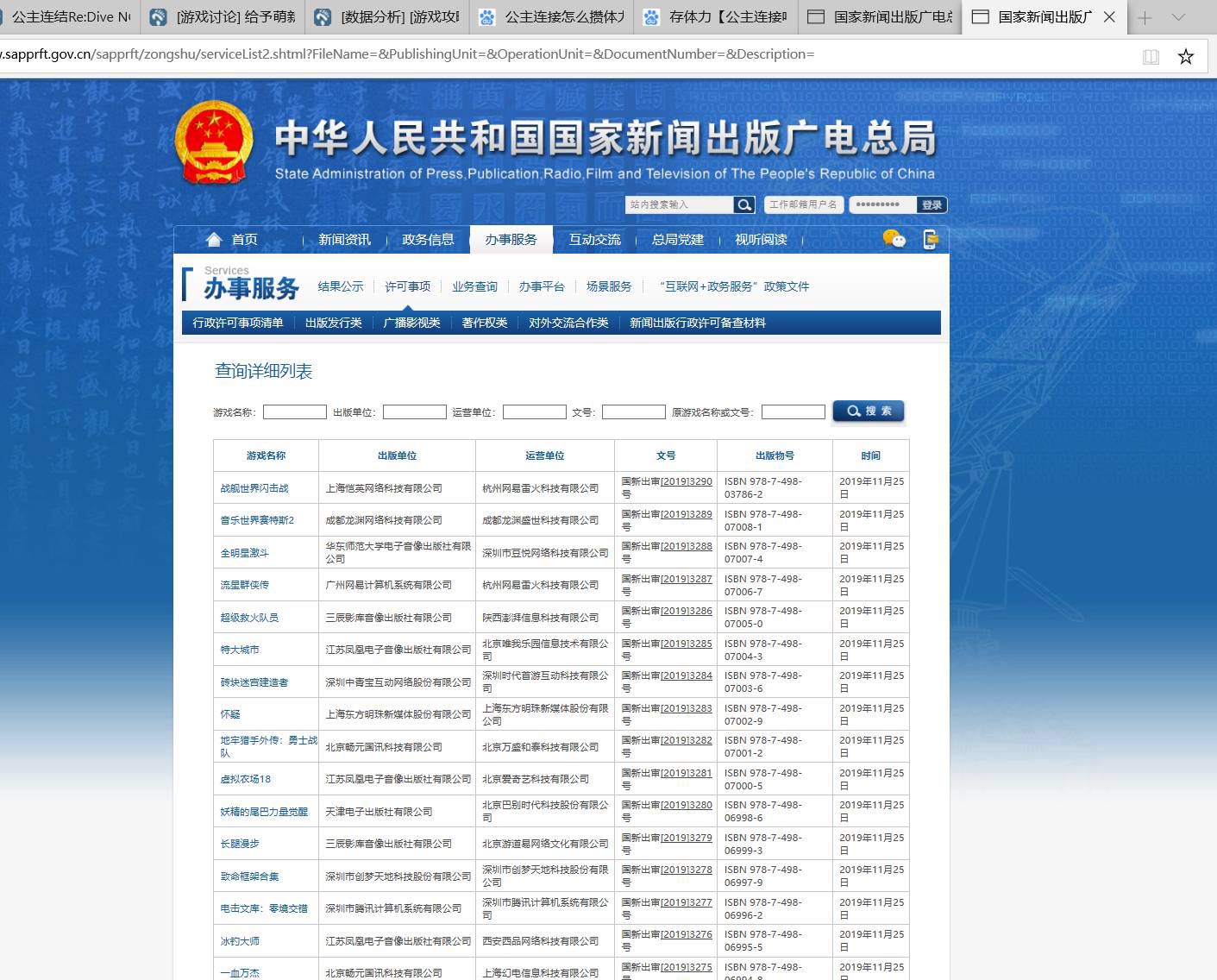Open the mobile version icon in navigation bar
The width and height of the screenshot is (1217, 980).
[930, 239]
